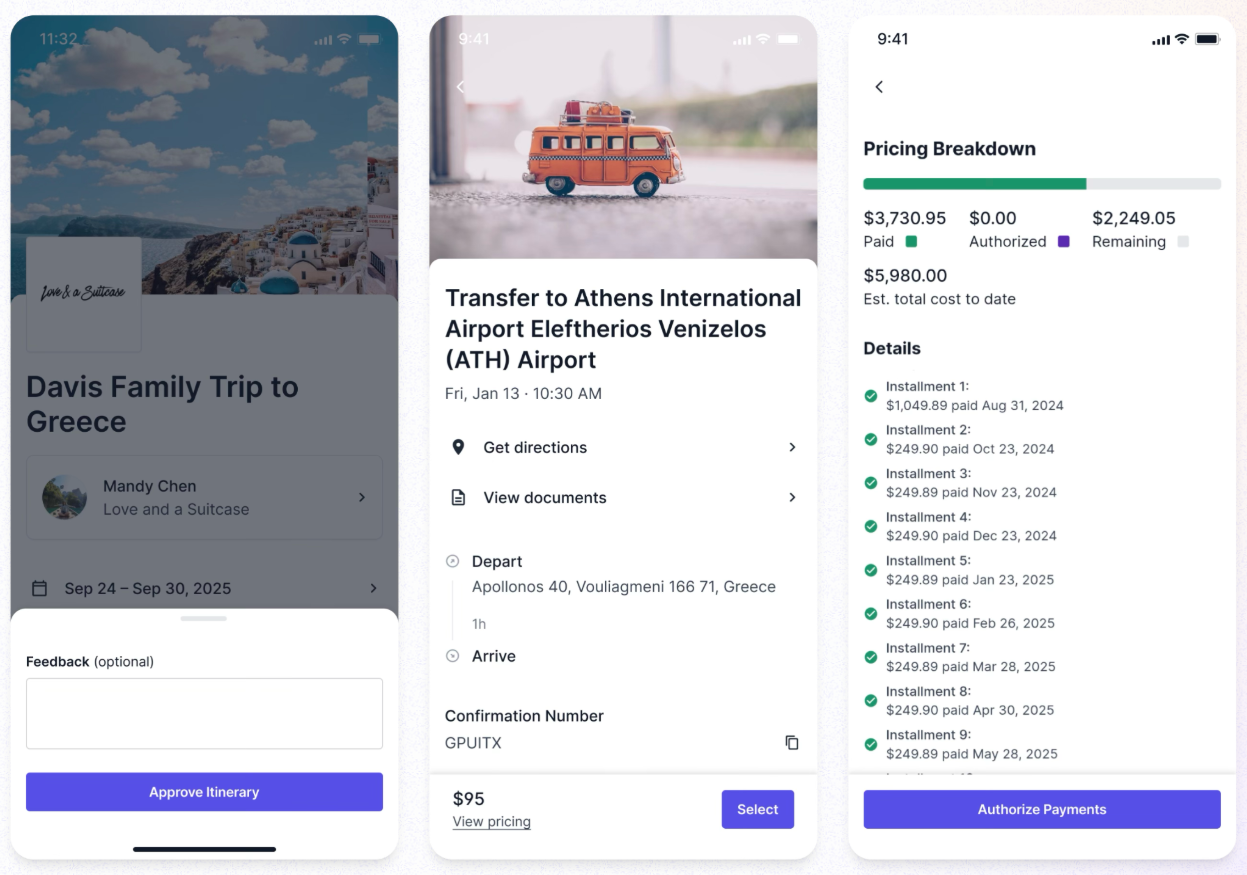This screenshot has height=875, width=1247.
Task: Tap the Approve Itinerary button
Action: [204, 792]
